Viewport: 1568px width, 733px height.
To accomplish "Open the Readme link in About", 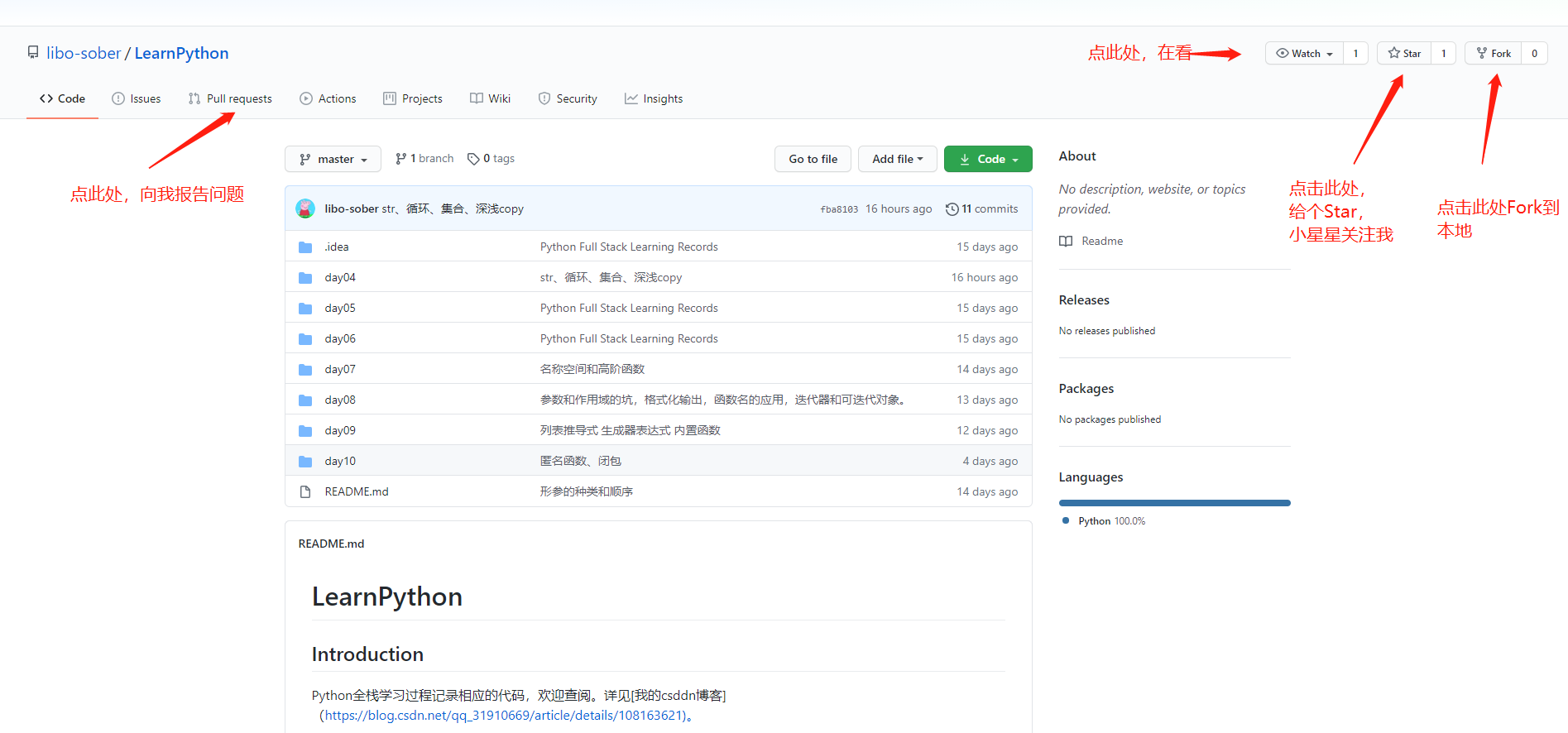I will tap(1091, 242).
